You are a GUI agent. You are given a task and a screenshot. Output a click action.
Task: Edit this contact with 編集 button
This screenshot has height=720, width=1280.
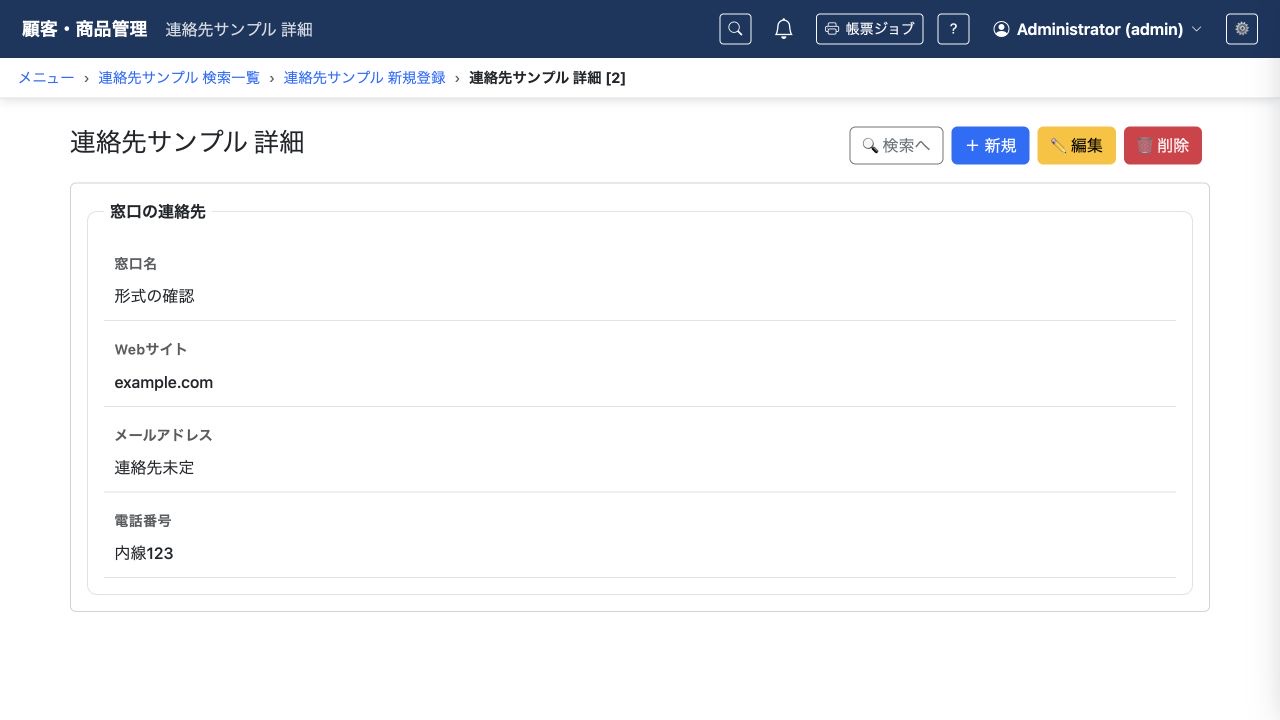(1077, 145)
